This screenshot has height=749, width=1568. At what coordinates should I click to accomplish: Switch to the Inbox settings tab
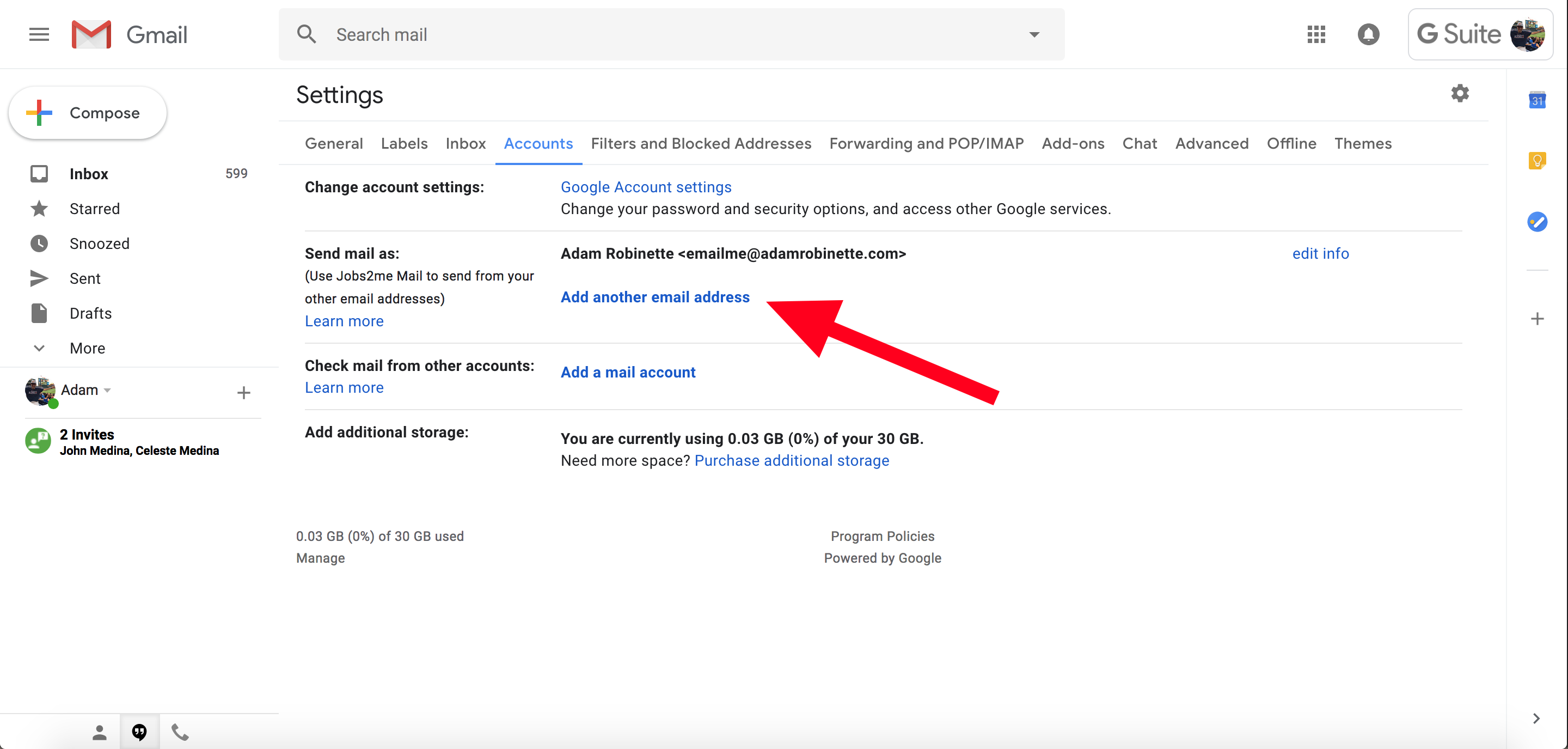coord(465,144)
